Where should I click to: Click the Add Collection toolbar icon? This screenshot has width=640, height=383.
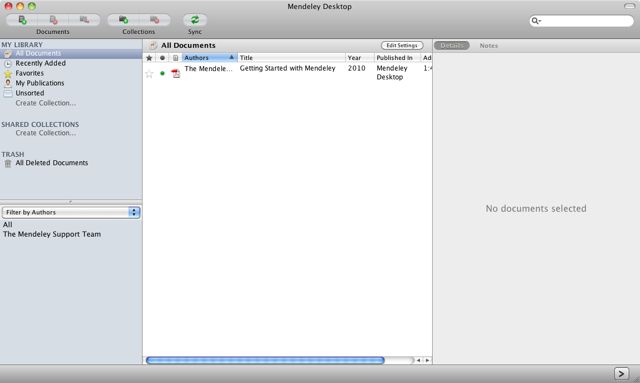[123, 20]
